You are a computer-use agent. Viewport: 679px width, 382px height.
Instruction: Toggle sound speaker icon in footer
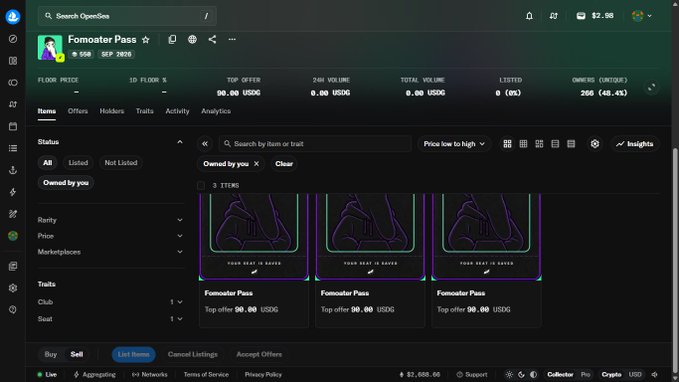coord(655,375)
